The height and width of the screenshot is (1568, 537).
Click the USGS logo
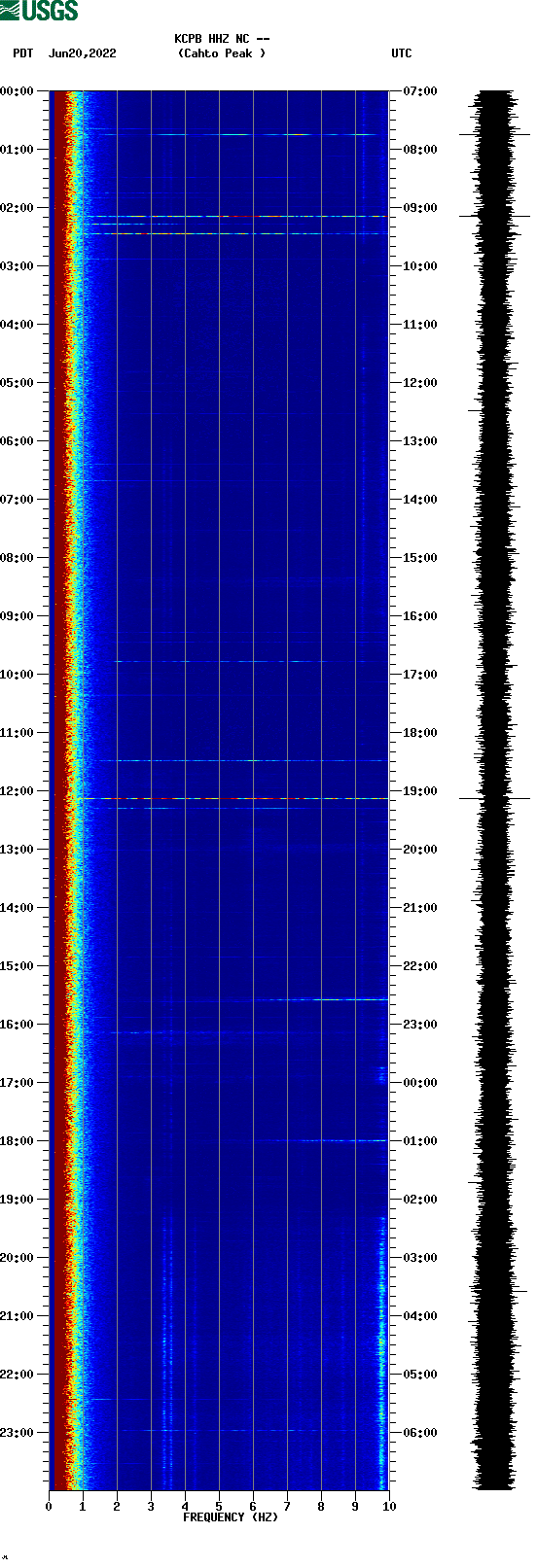(39, 11)
